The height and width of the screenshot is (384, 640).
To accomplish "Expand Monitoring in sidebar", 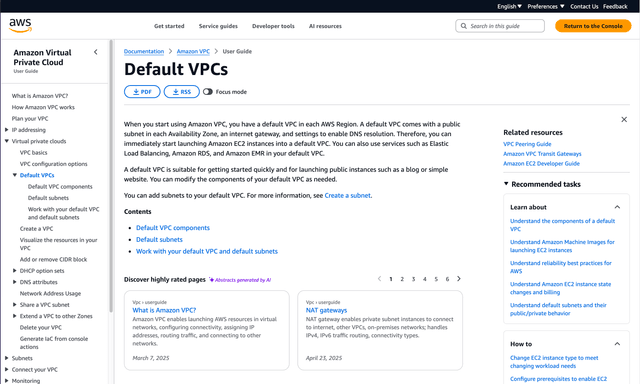I will tap(7, 381).
